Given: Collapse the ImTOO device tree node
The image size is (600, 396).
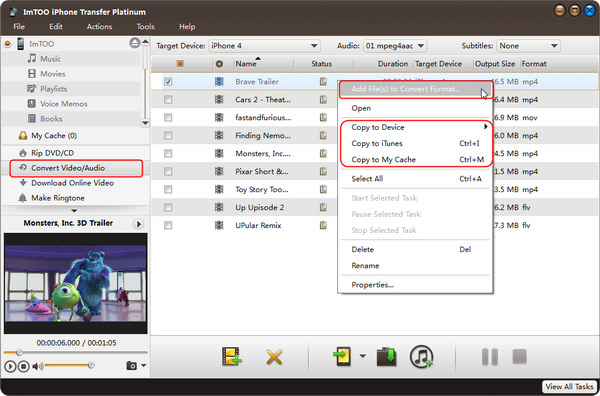Looking at the screenshot, I should [x=7, y=44].
